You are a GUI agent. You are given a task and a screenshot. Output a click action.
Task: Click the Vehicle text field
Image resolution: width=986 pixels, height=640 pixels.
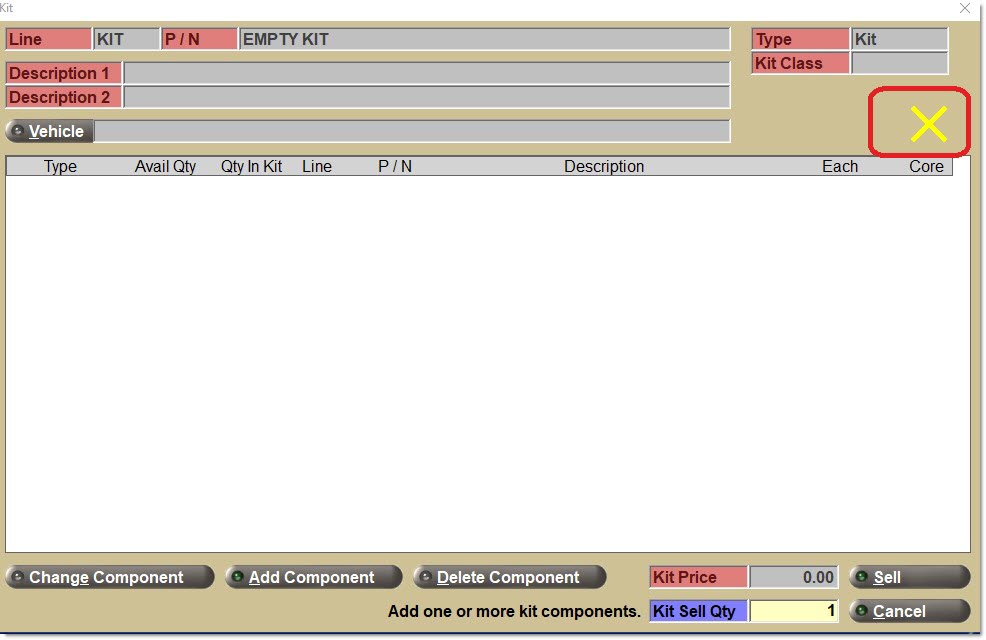(x=411, y=131)
